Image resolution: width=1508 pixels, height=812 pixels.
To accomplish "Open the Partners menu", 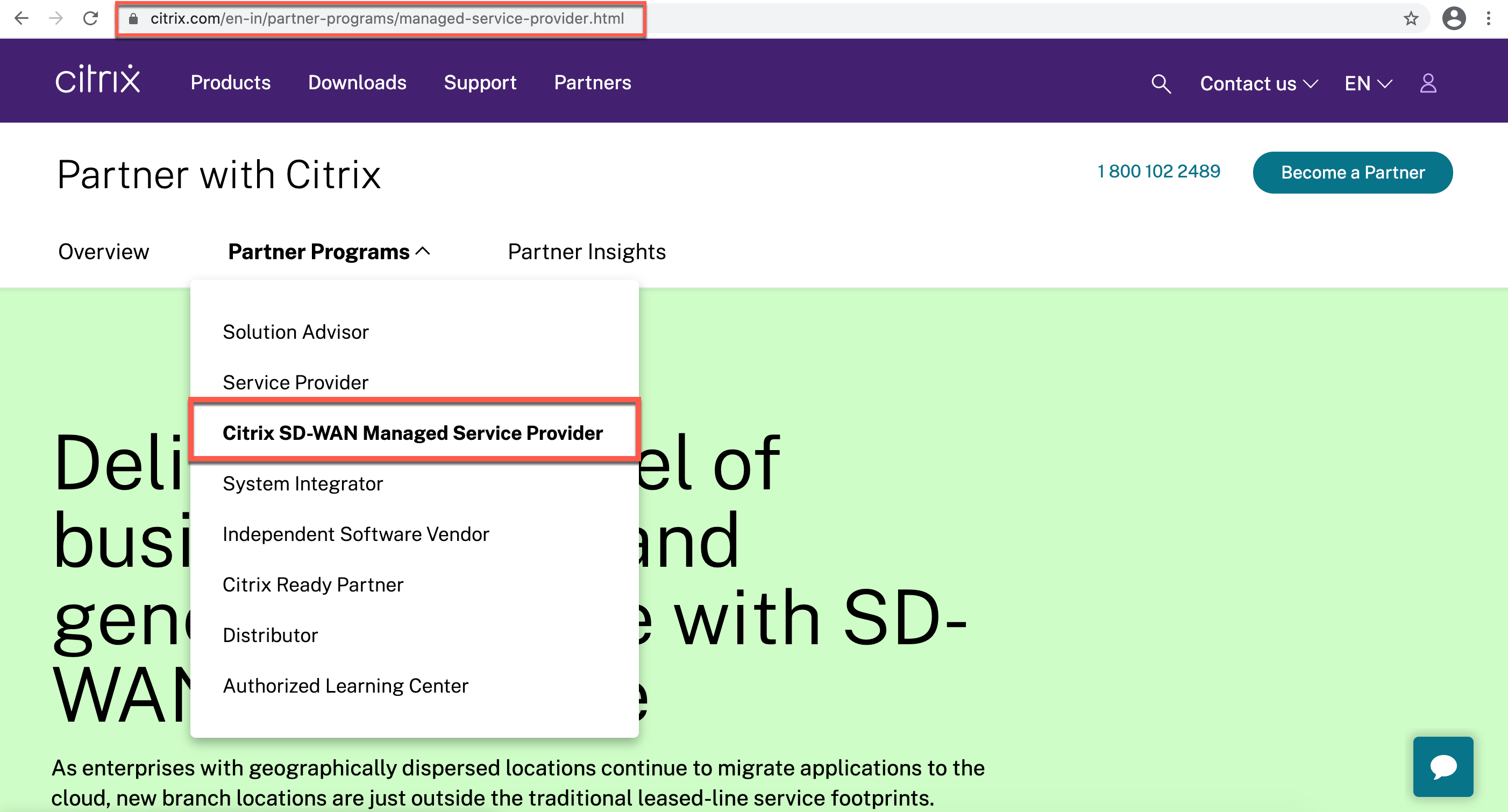I will coord(593,83).
